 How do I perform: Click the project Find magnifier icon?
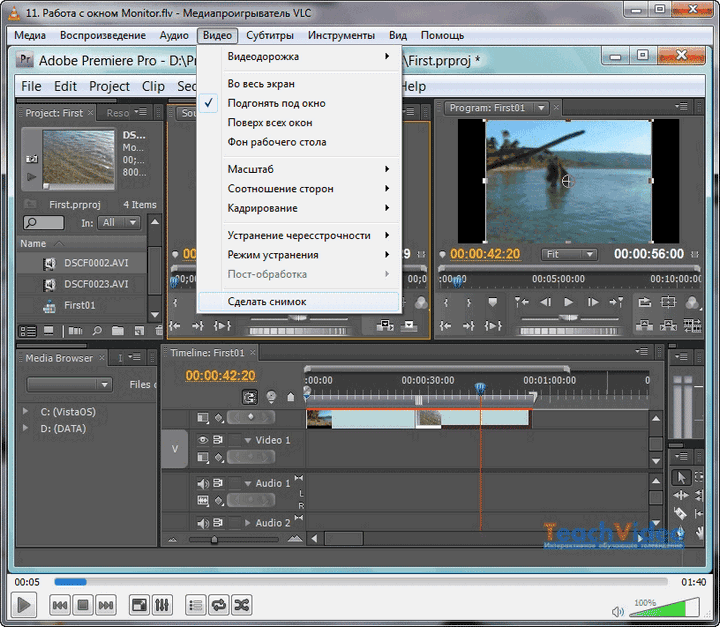(97, 331)
